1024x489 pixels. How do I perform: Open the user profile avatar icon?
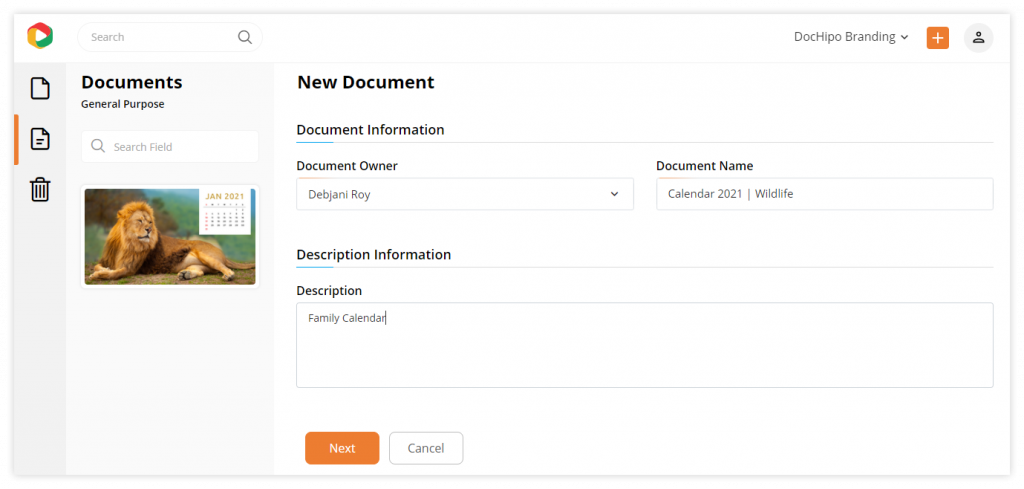(x=978, y=38)
